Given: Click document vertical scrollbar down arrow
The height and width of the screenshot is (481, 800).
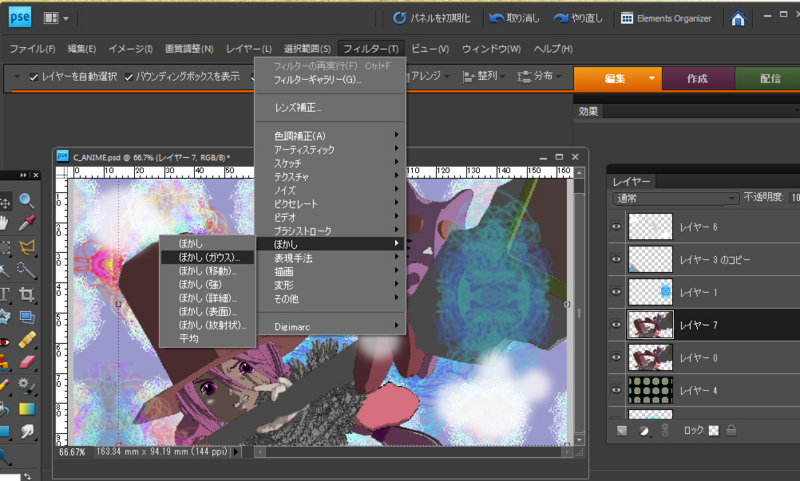Looking at the screenshot, I should click(x=579, y=439).
